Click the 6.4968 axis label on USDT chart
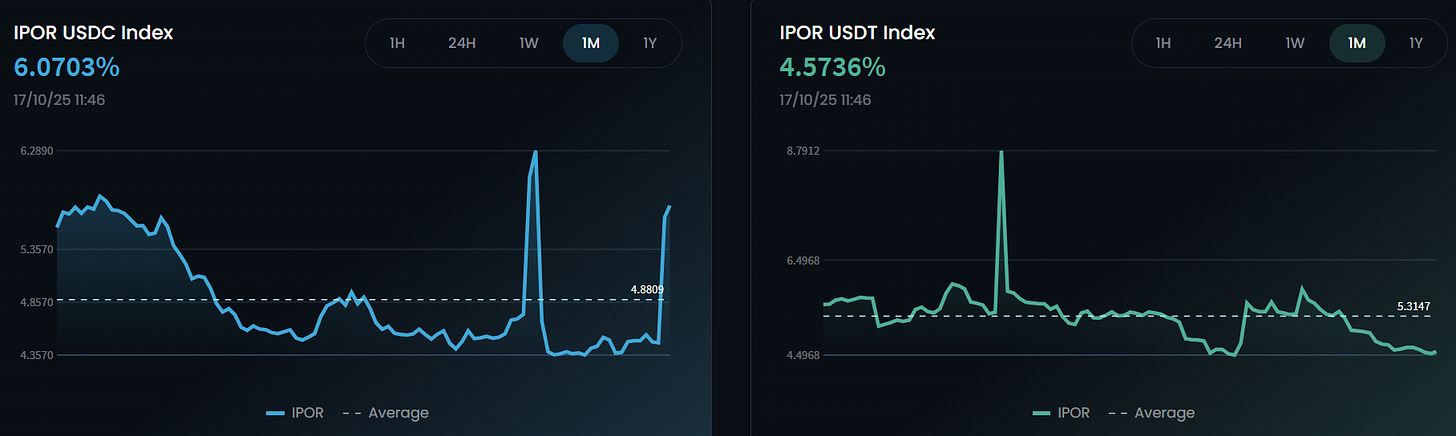This screenshot has height=436, width=1456. pos(802,261)
